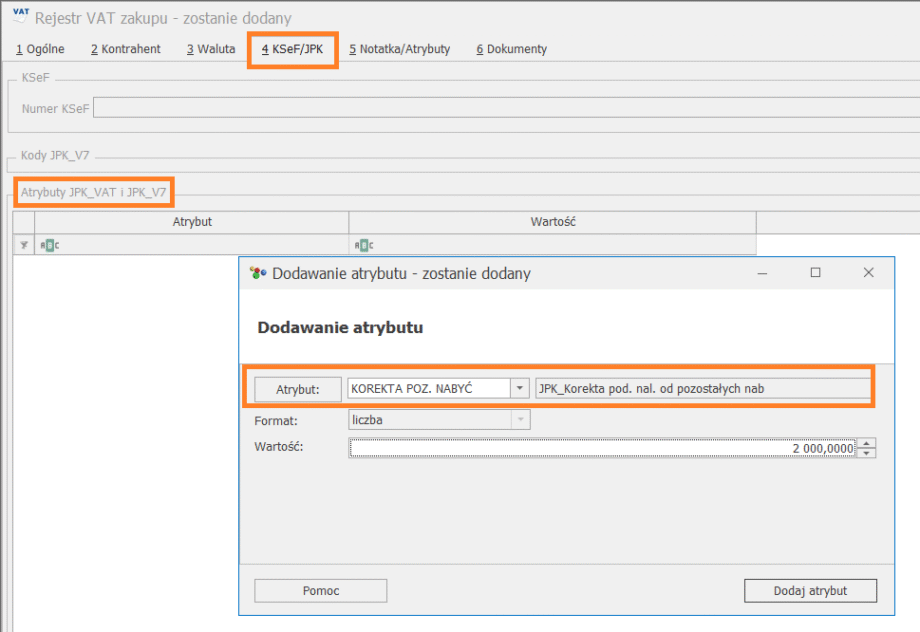
Task: Go to the Notatka/Atrybuty tab
Action: (399, 49)
